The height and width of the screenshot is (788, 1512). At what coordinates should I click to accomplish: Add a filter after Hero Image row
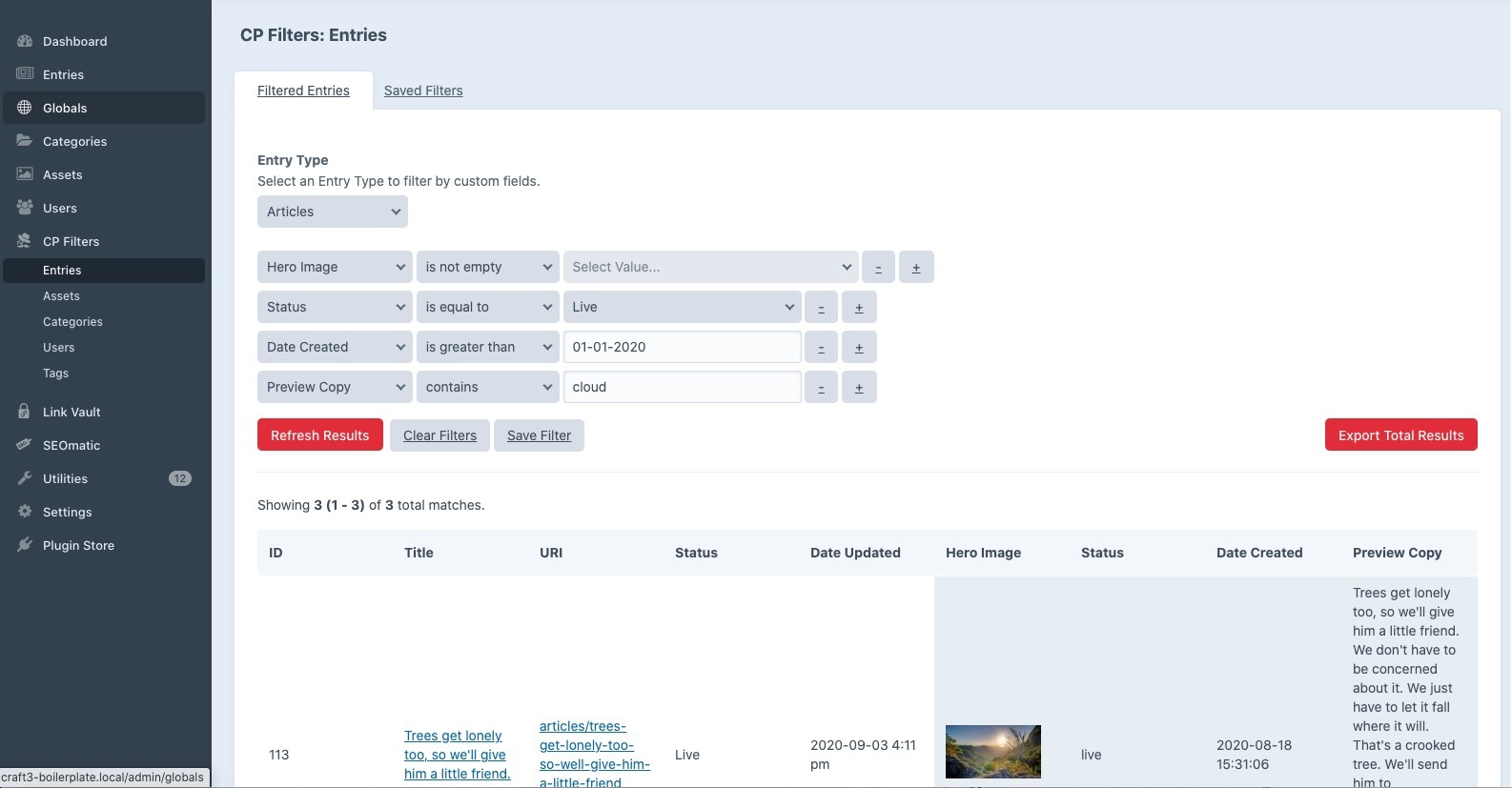point(916,267)
